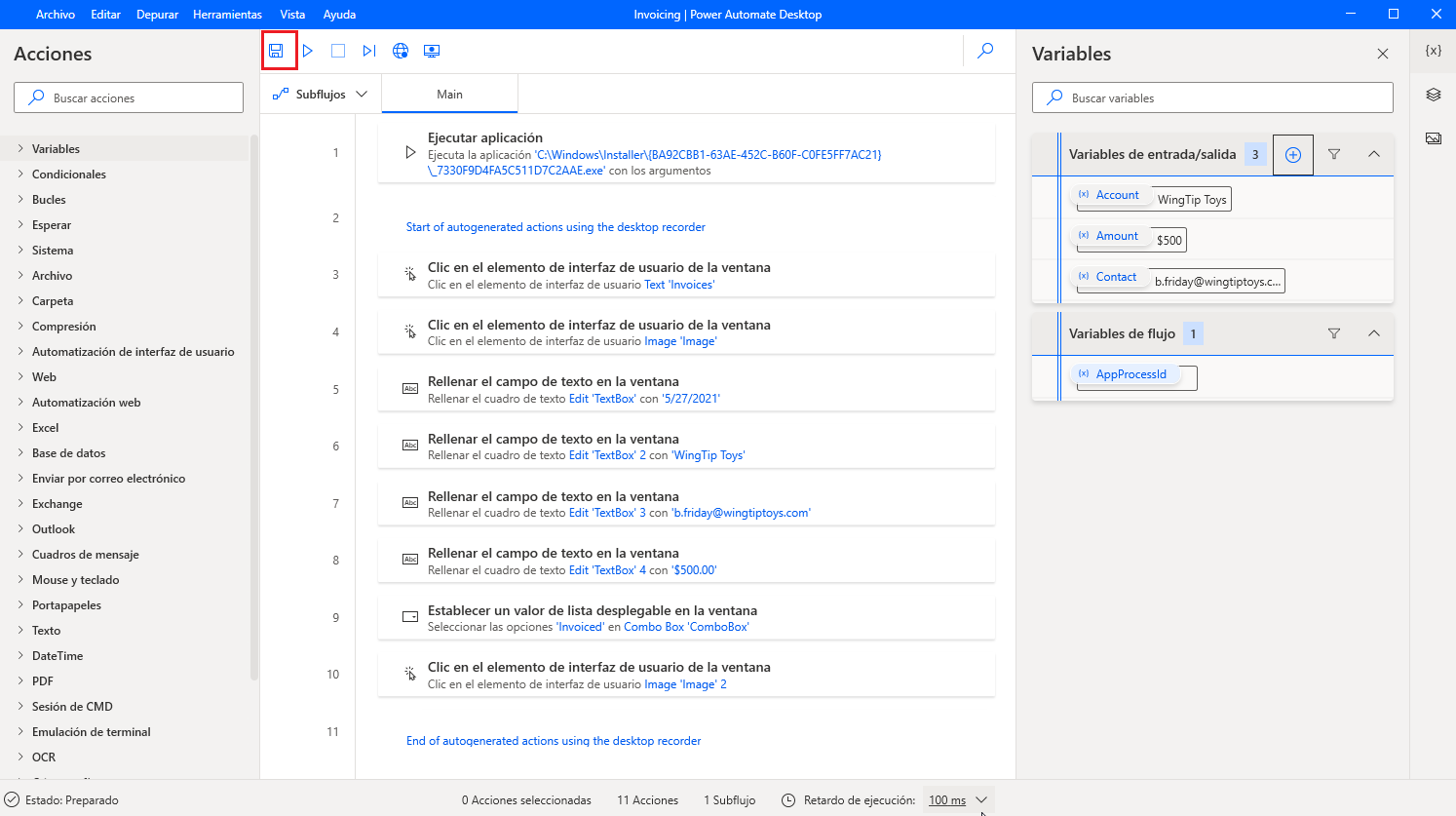
Task: Open the Herramientas menu
Action: 227,15
